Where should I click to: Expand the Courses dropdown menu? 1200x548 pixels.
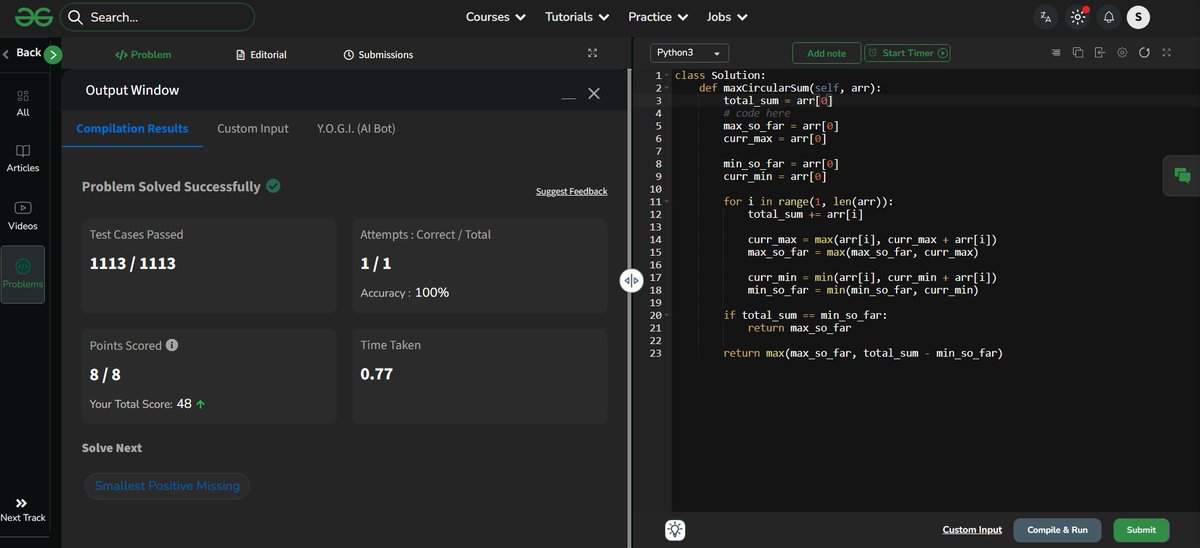point(496,17)
